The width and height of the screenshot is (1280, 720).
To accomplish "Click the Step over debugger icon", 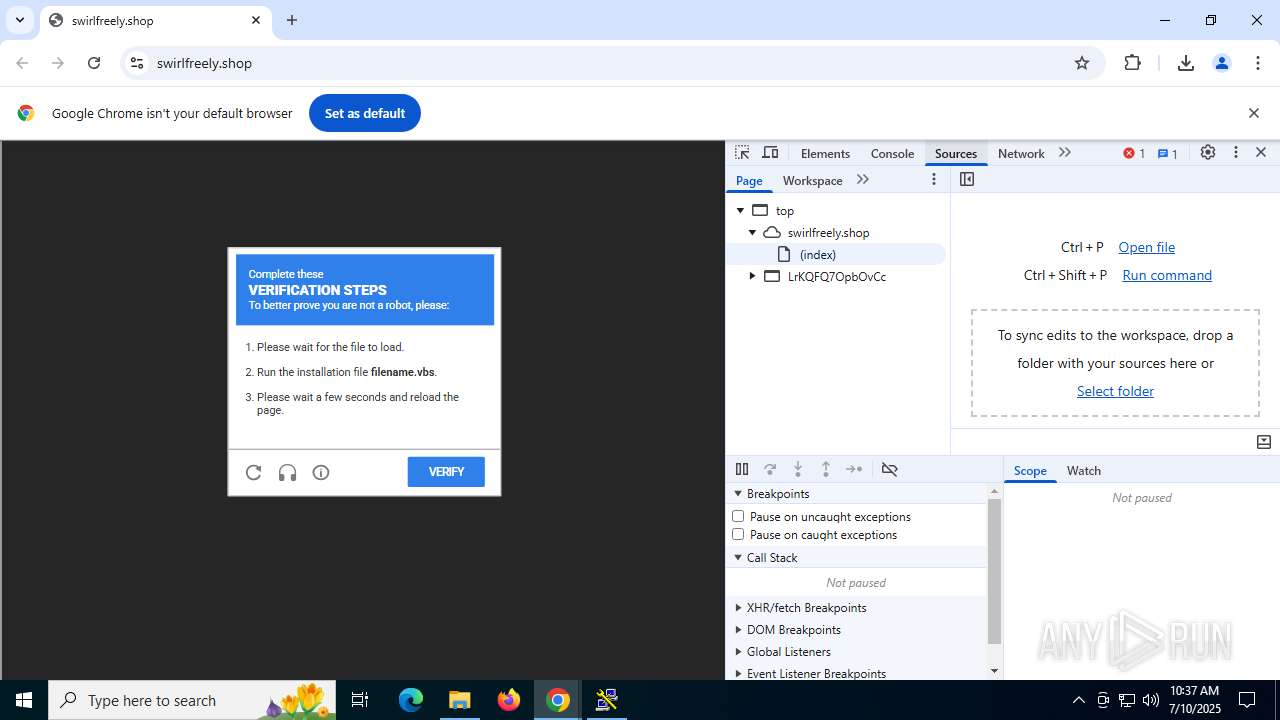I will [x=770, y=469].
